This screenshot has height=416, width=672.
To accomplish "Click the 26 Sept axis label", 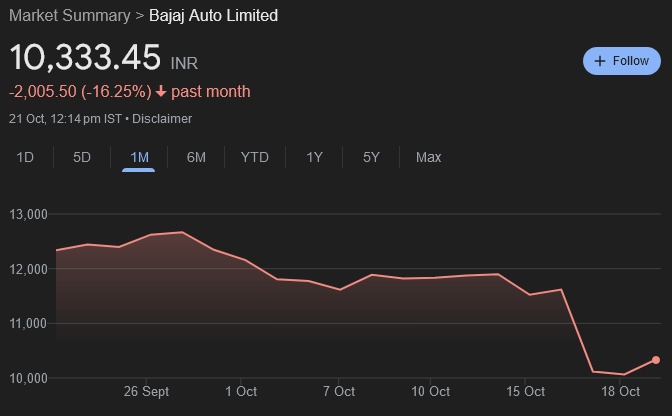I will (x=146, y=391).
